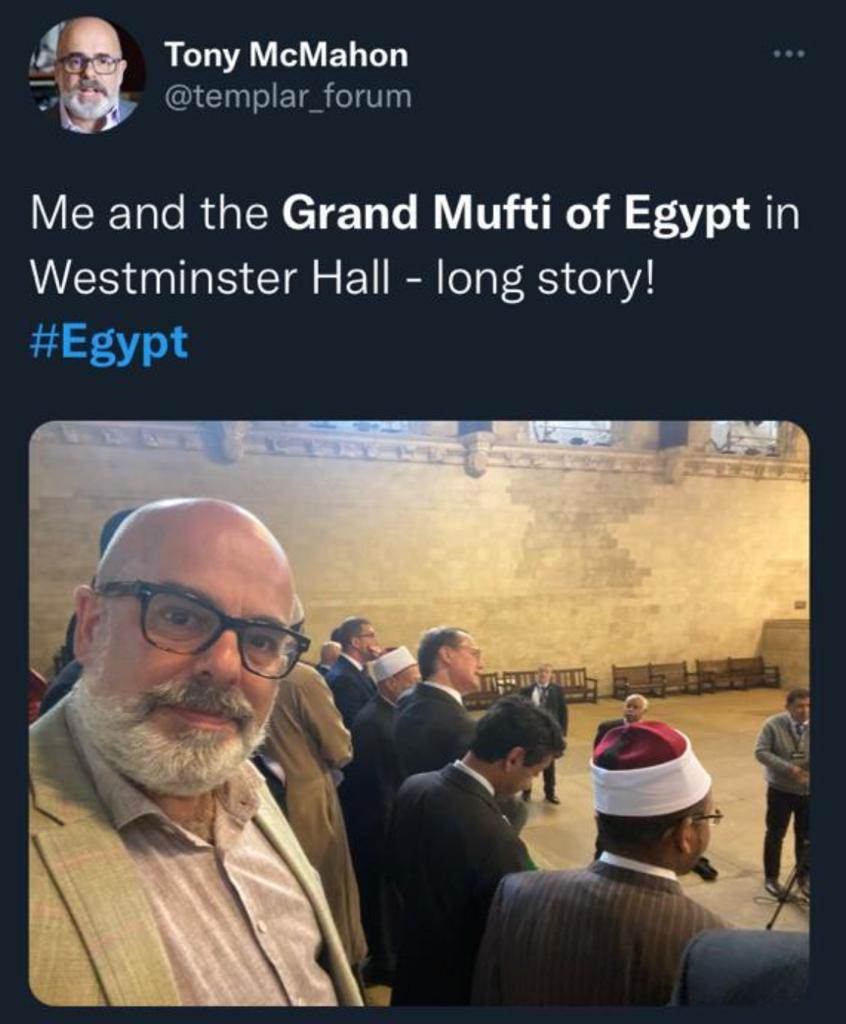Screen dimensions: 846x1024
Task: Open the @templar_forum handle
Action: point(287,97)
